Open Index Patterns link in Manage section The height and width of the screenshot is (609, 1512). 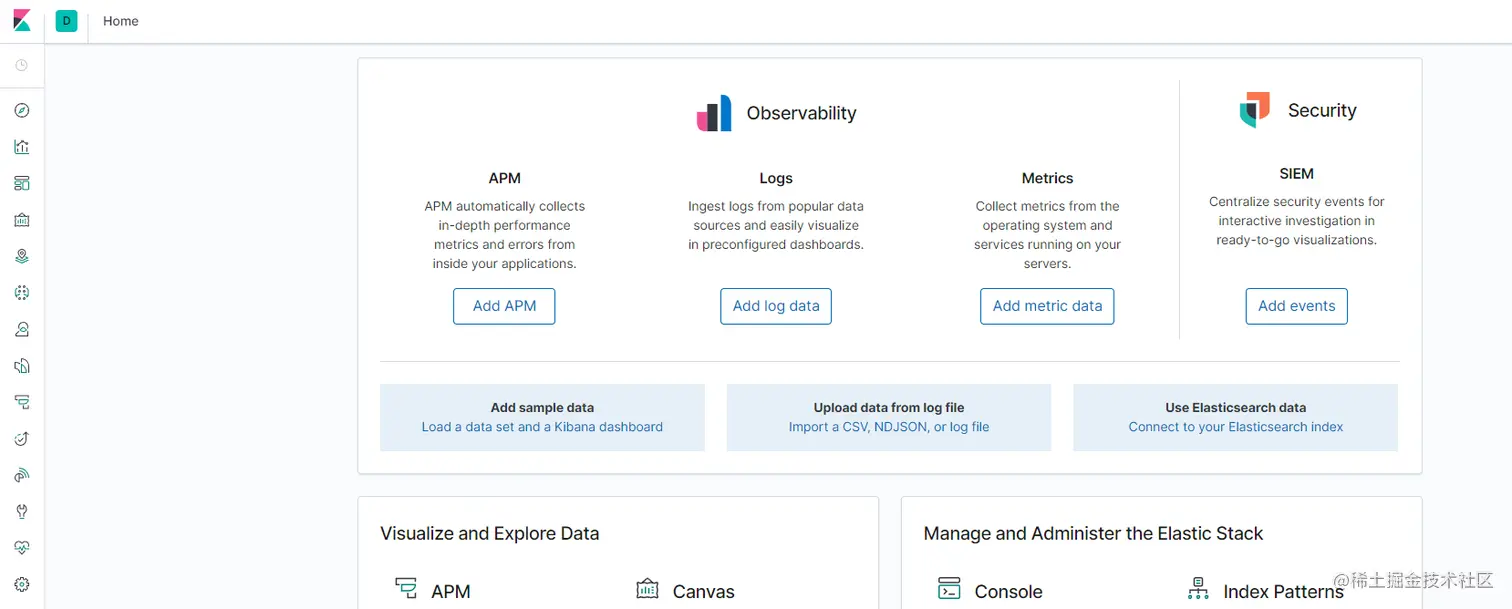(x=1284, y=591)
